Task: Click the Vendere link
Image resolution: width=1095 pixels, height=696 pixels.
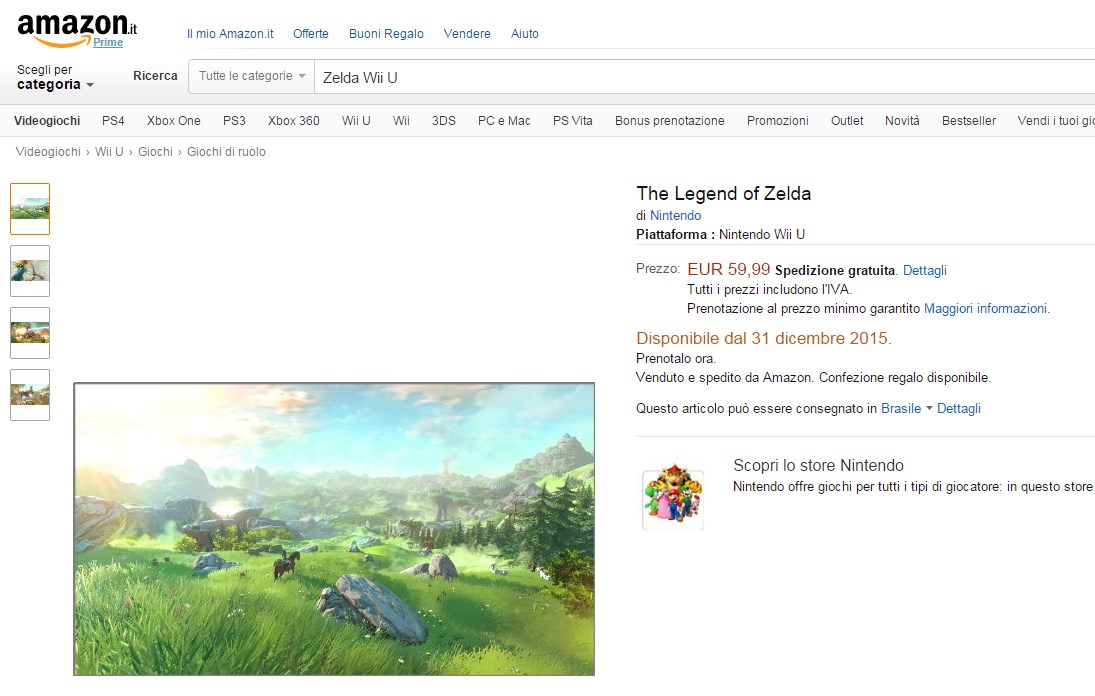Action: click(x=467, y=34)
